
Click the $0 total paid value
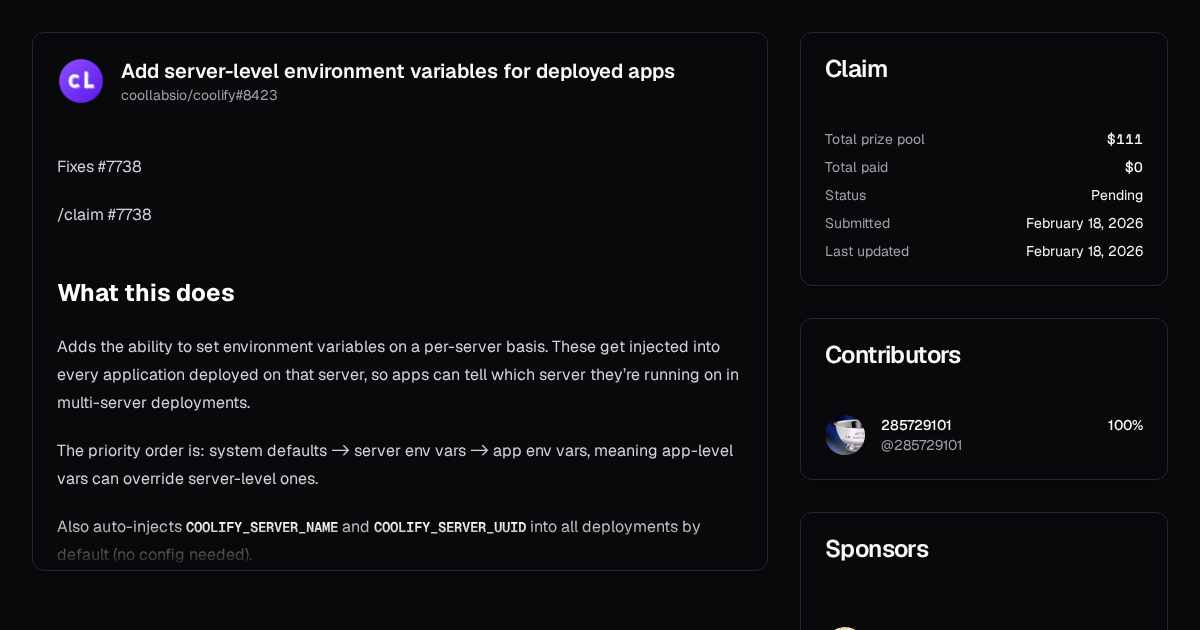coord(1134,167)
